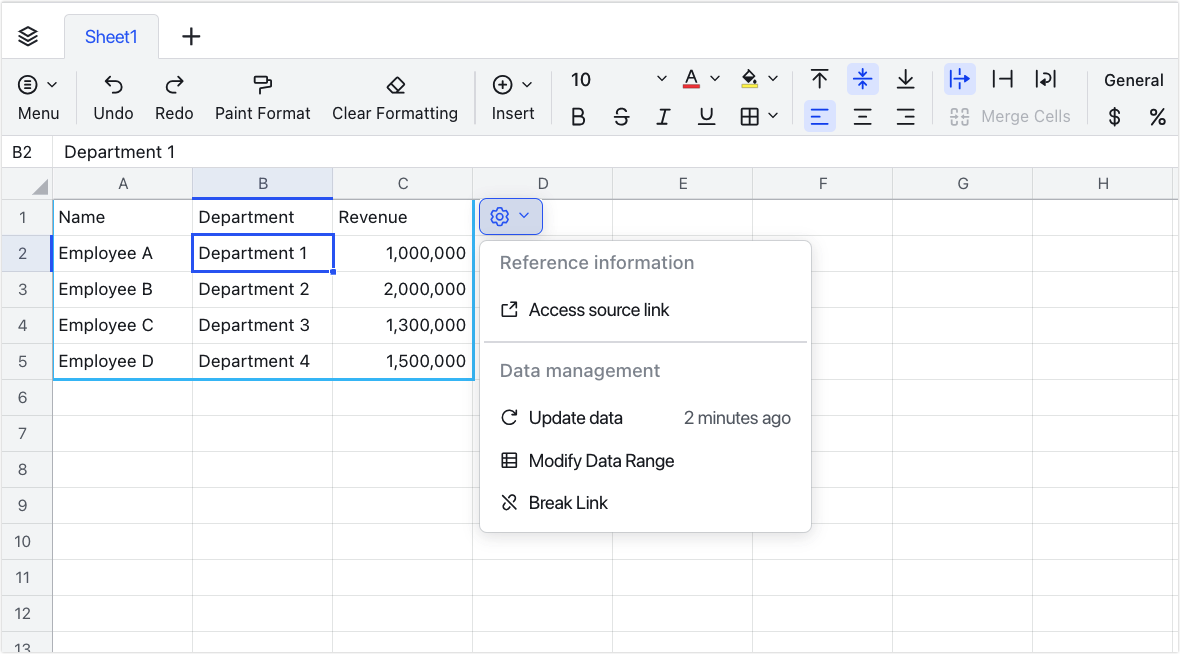Toggle italic formatting on
Screen dimensions: 1180x654
(663, 116)
